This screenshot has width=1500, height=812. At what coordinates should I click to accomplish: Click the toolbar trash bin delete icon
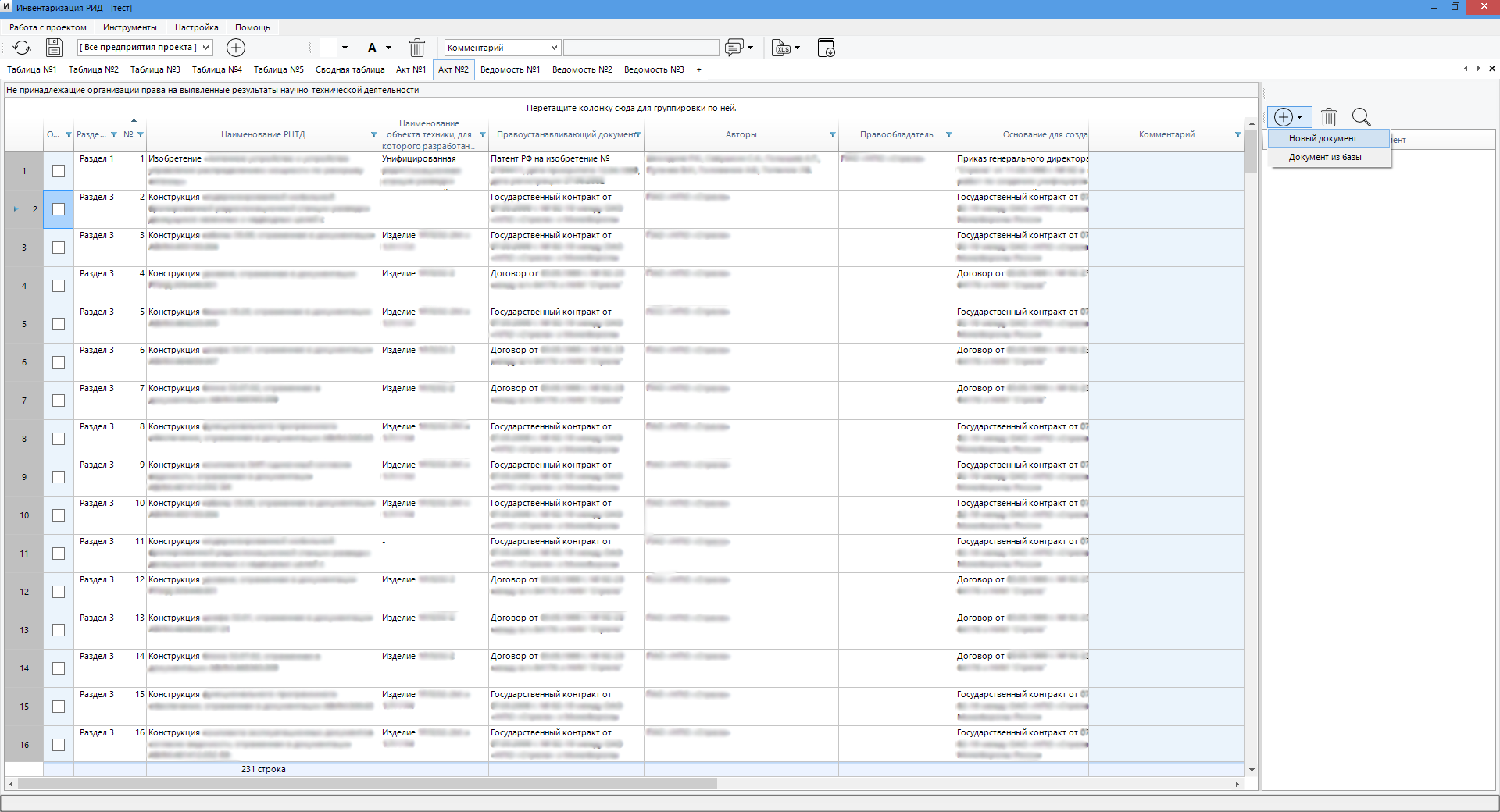417,48
